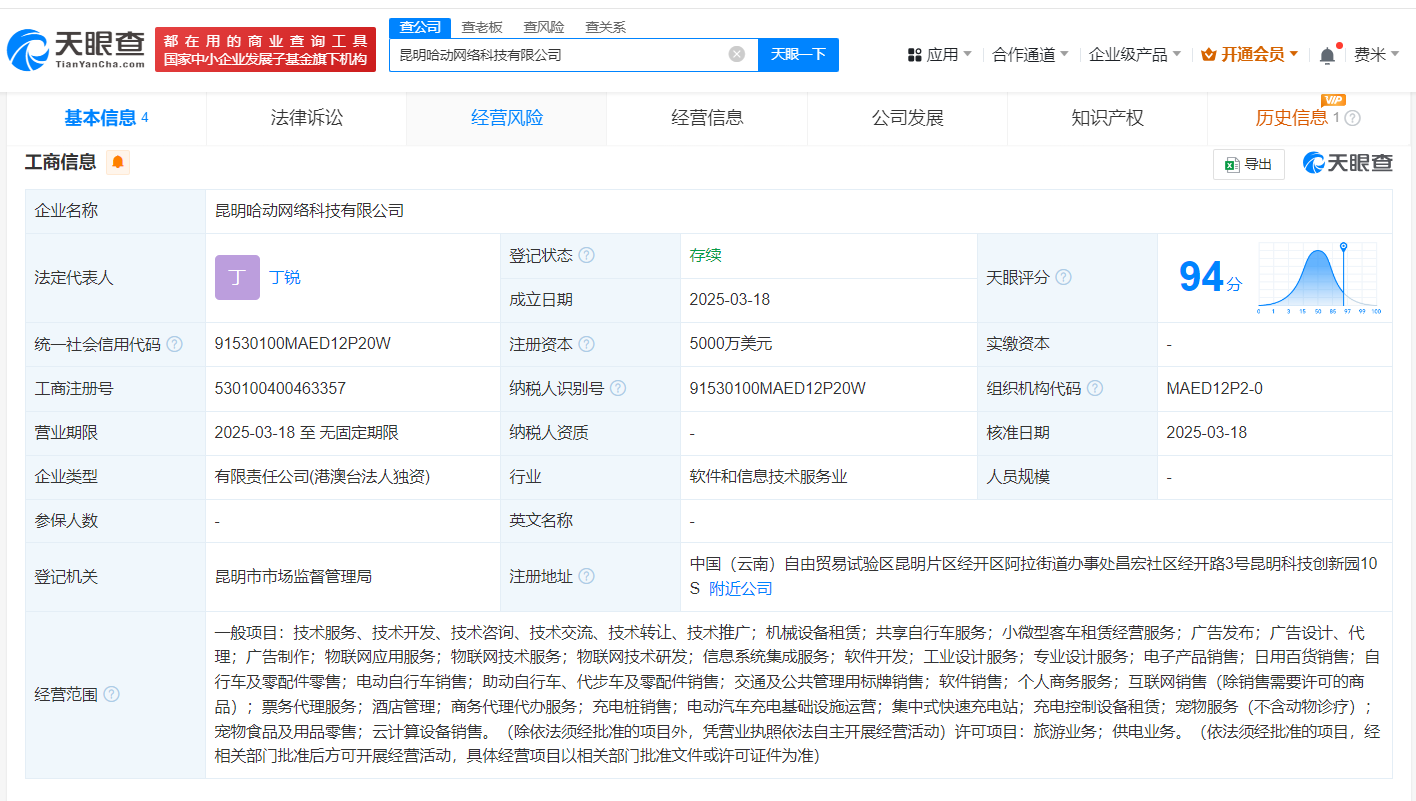Click the help icon beside 天眼评分
Image resolution: width=1416 pixels, height=801 pixels.
[x=1063, y=277]
